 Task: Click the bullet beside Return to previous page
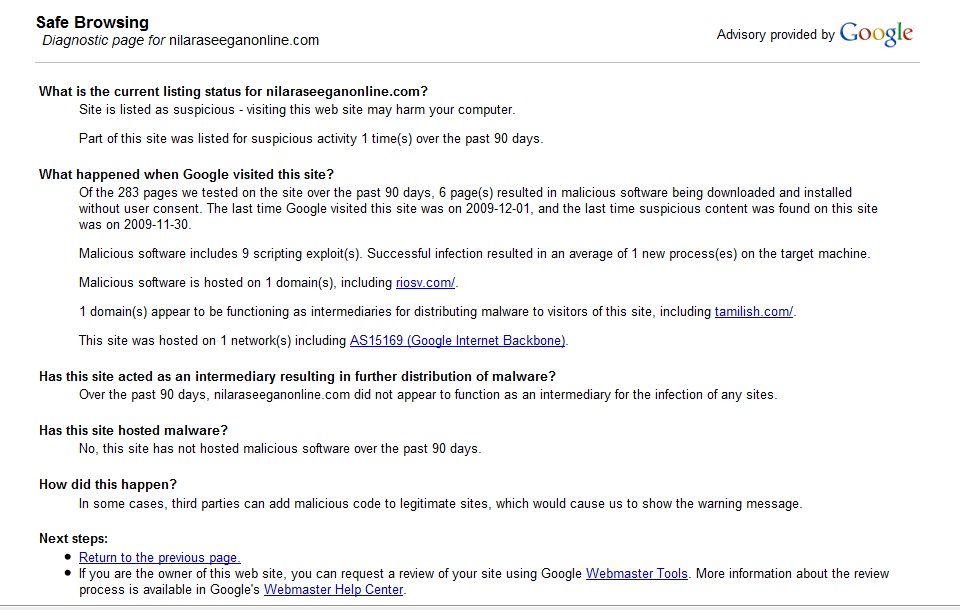(x=67, y=558)
